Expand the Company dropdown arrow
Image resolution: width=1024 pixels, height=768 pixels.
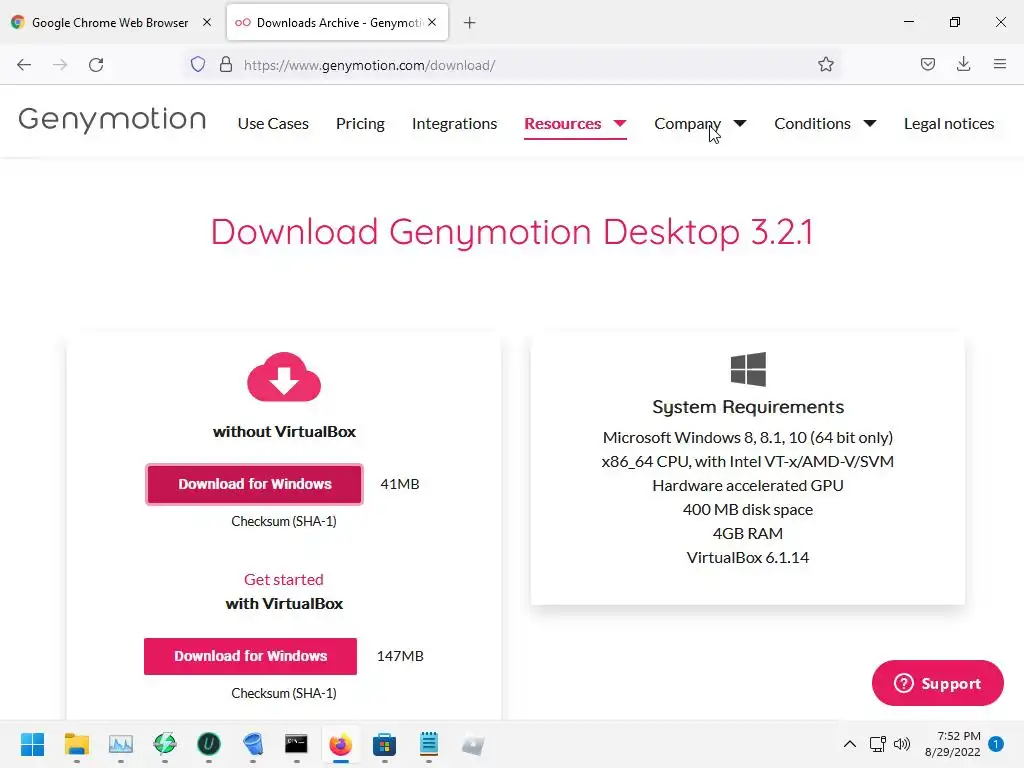pos(740,123)
